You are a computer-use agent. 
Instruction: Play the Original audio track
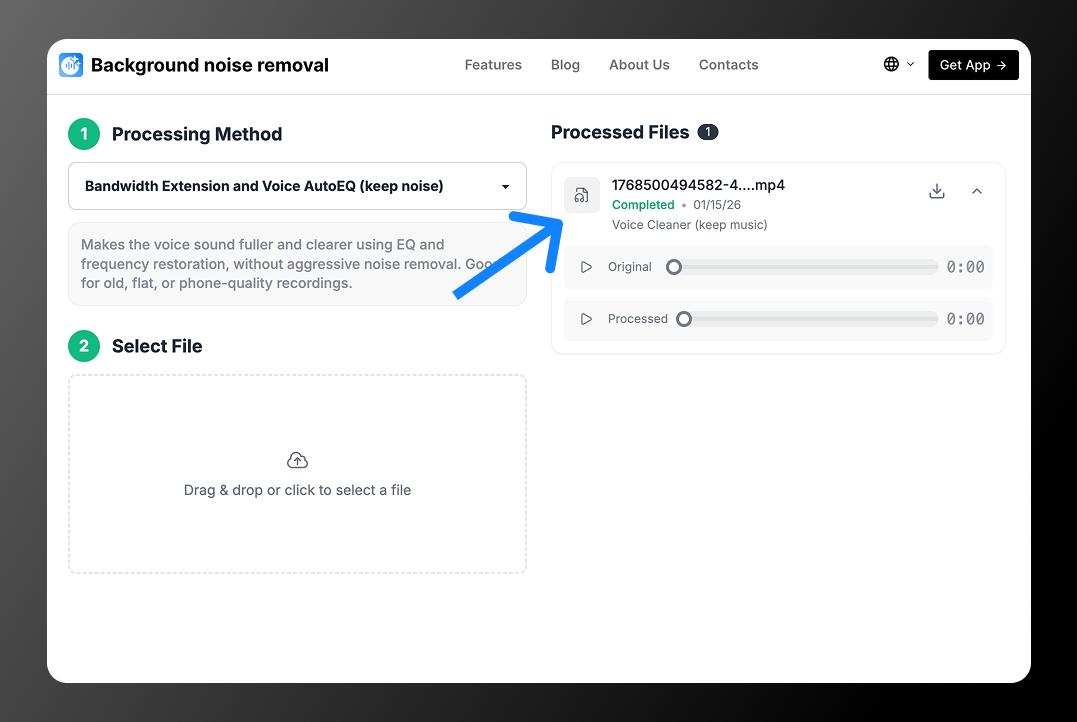click(x=587, y=267)
